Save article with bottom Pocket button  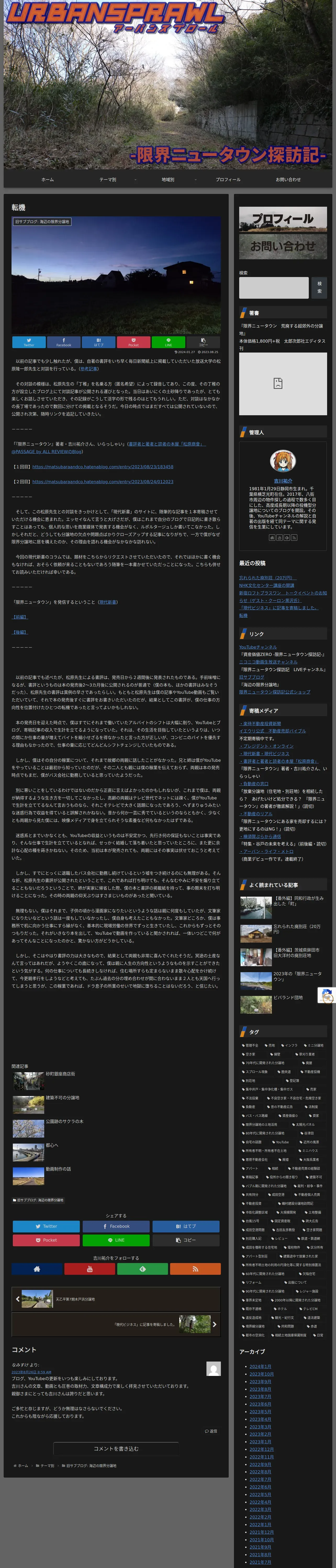[46, 1240]
